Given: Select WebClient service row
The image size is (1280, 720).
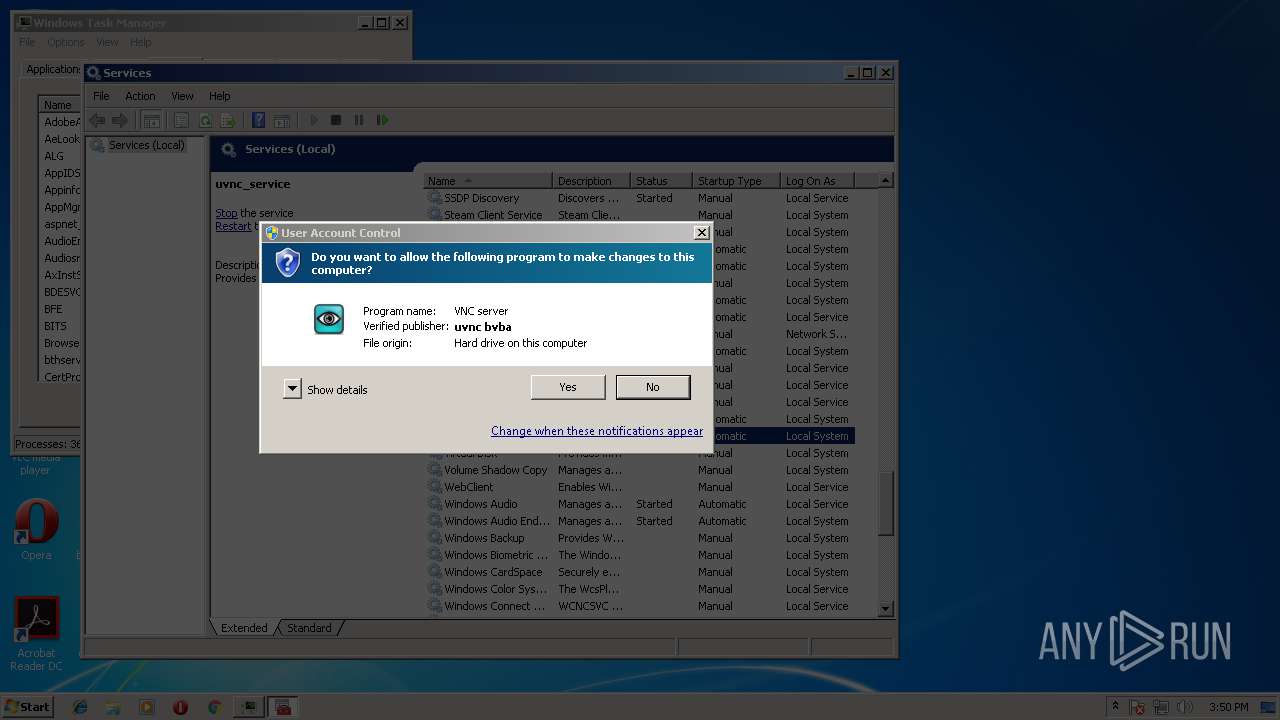Looking at the screenshot, I should 639,487.
